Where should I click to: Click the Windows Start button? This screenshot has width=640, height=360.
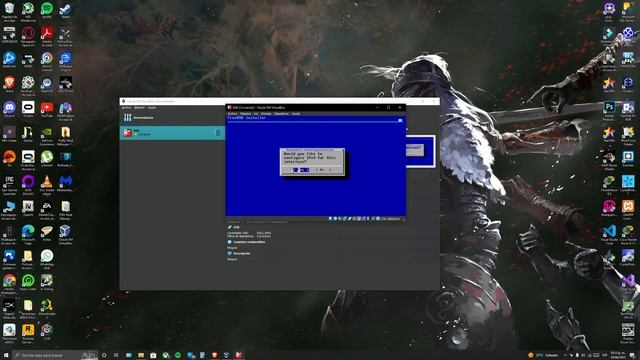tap(6, 356)
